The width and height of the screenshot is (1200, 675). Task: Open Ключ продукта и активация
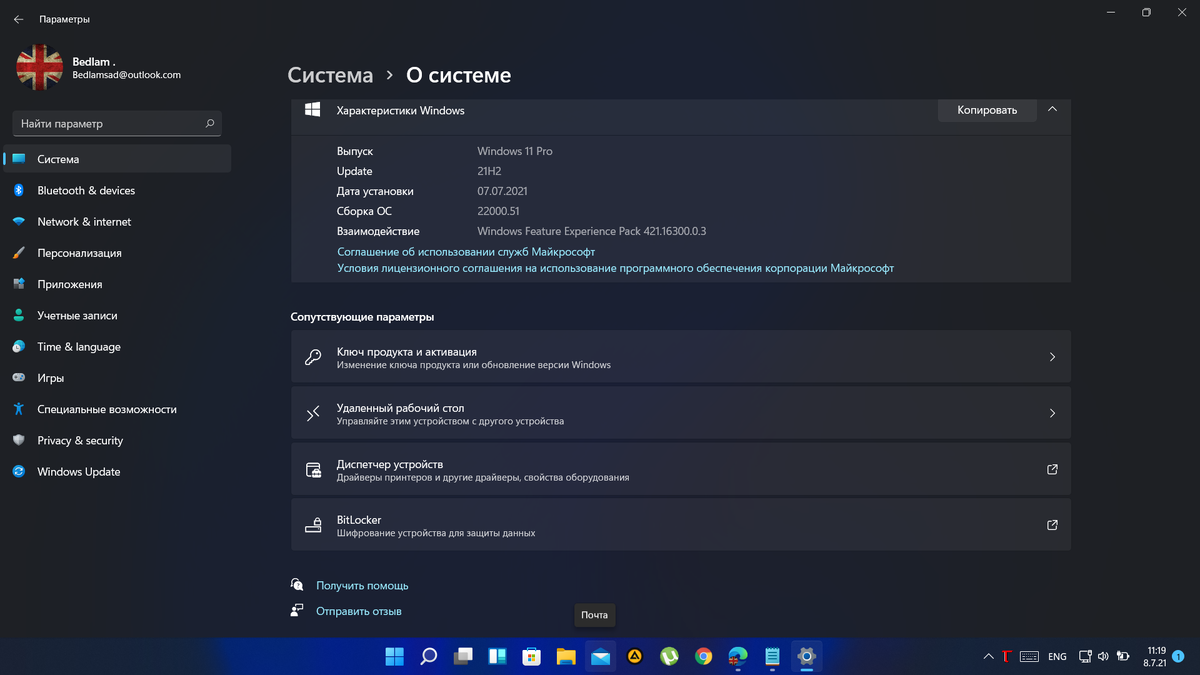[680, 357]
